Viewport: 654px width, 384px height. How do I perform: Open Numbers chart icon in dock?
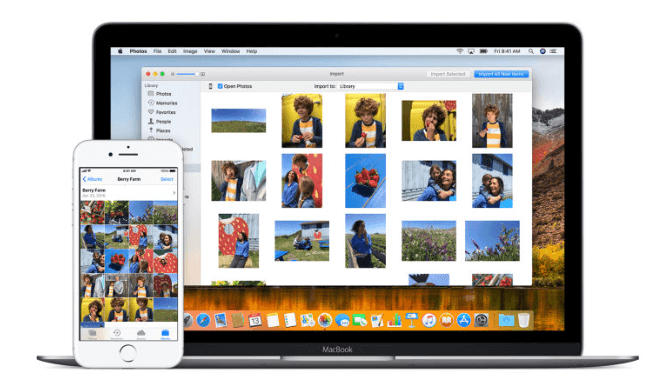point(394,320)
